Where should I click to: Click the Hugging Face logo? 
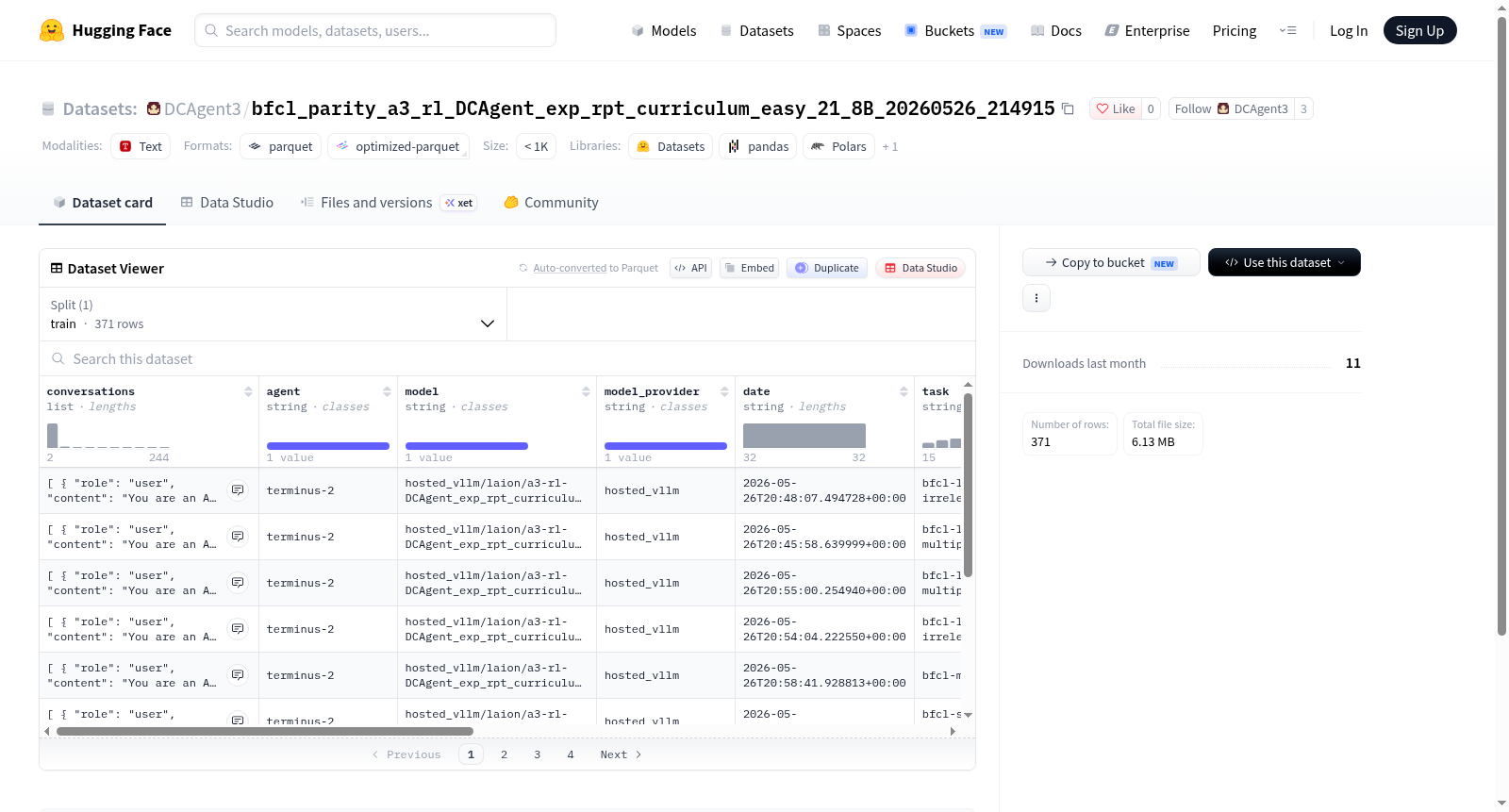coord(106,30)
